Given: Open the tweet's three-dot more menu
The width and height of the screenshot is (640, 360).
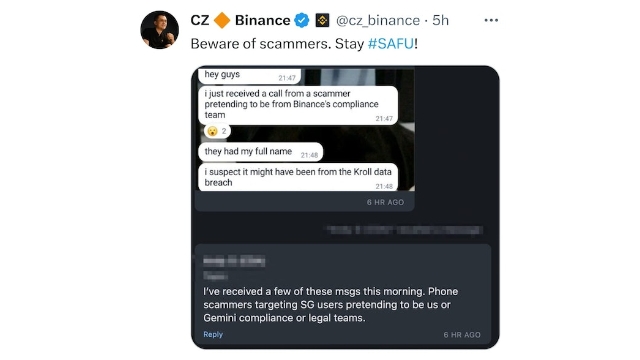Looking at the screenshot, I should pos(491,20).
